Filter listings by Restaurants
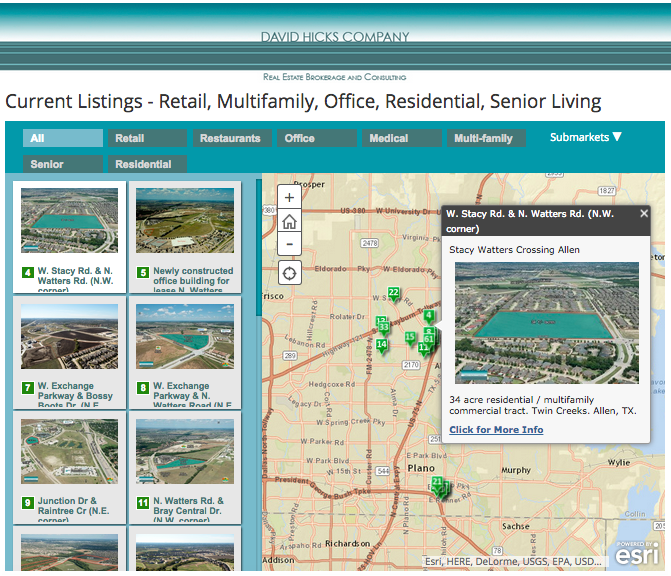Viewport: 671px width, 576px height. (232, 138)
